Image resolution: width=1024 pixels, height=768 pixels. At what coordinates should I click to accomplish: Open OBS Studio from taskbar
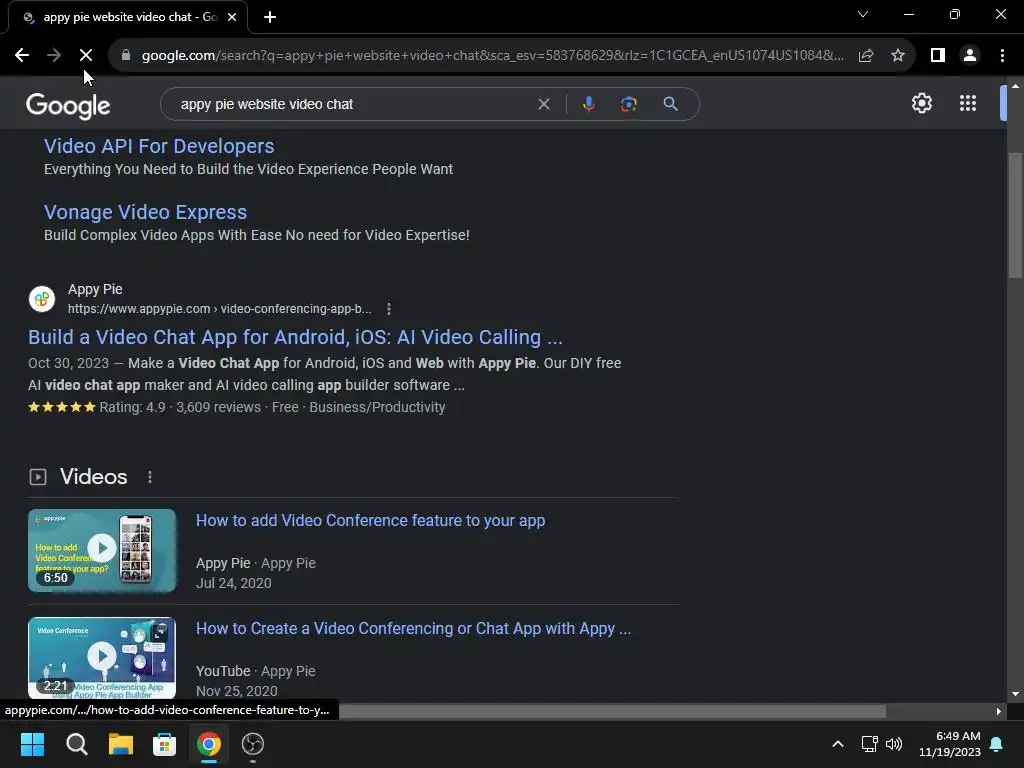pyautogui.click(x=253, y=744)
